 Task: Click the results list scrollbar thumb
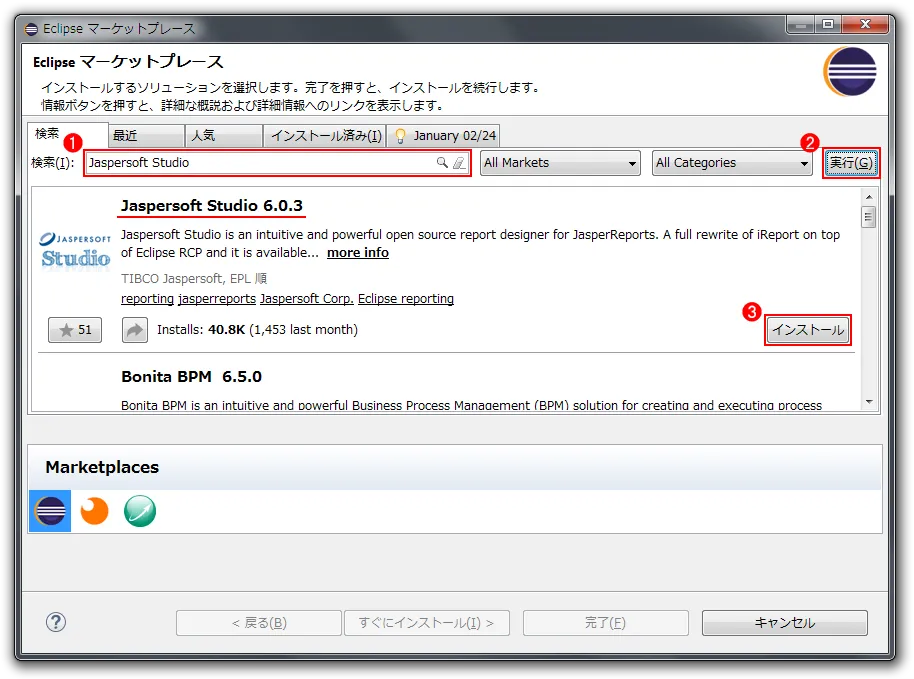point(869,217)
